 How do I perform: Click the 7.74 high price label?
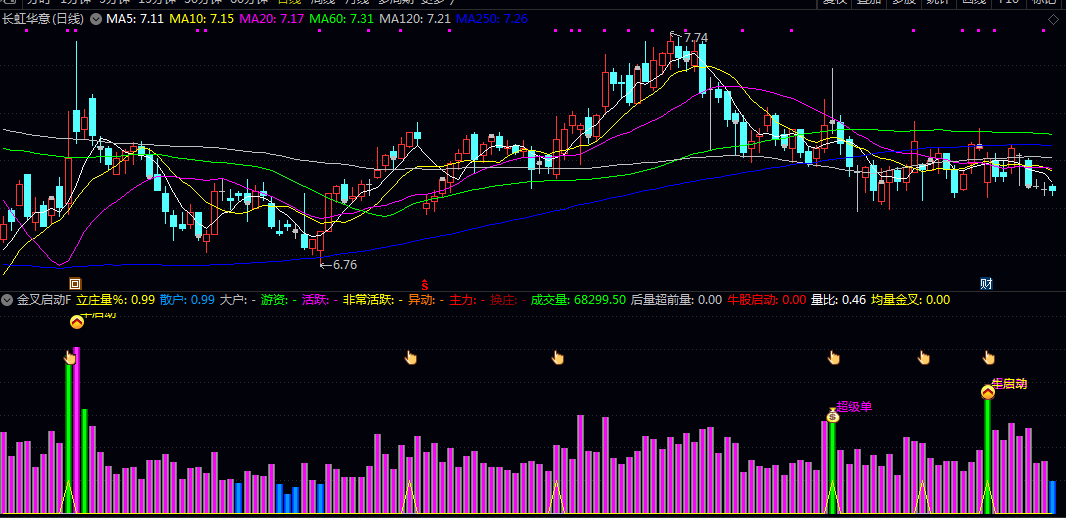coord(695,38)
